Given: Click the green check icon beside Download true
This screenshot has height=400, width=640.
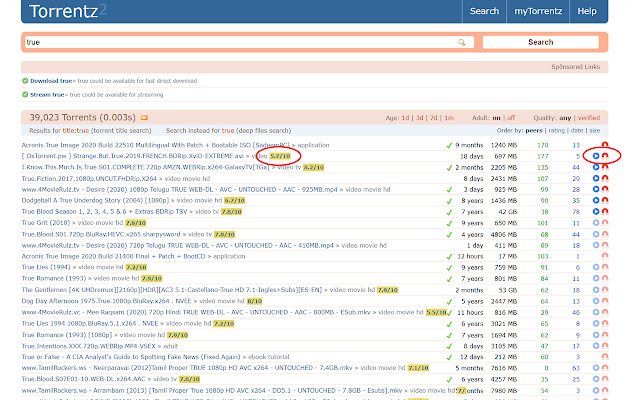Looking at the screenshot, I should [25, 81].
